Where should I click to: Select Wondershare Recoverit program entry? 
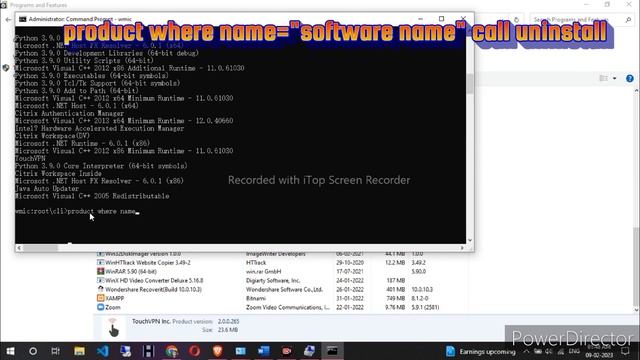[x=282, y=289]
